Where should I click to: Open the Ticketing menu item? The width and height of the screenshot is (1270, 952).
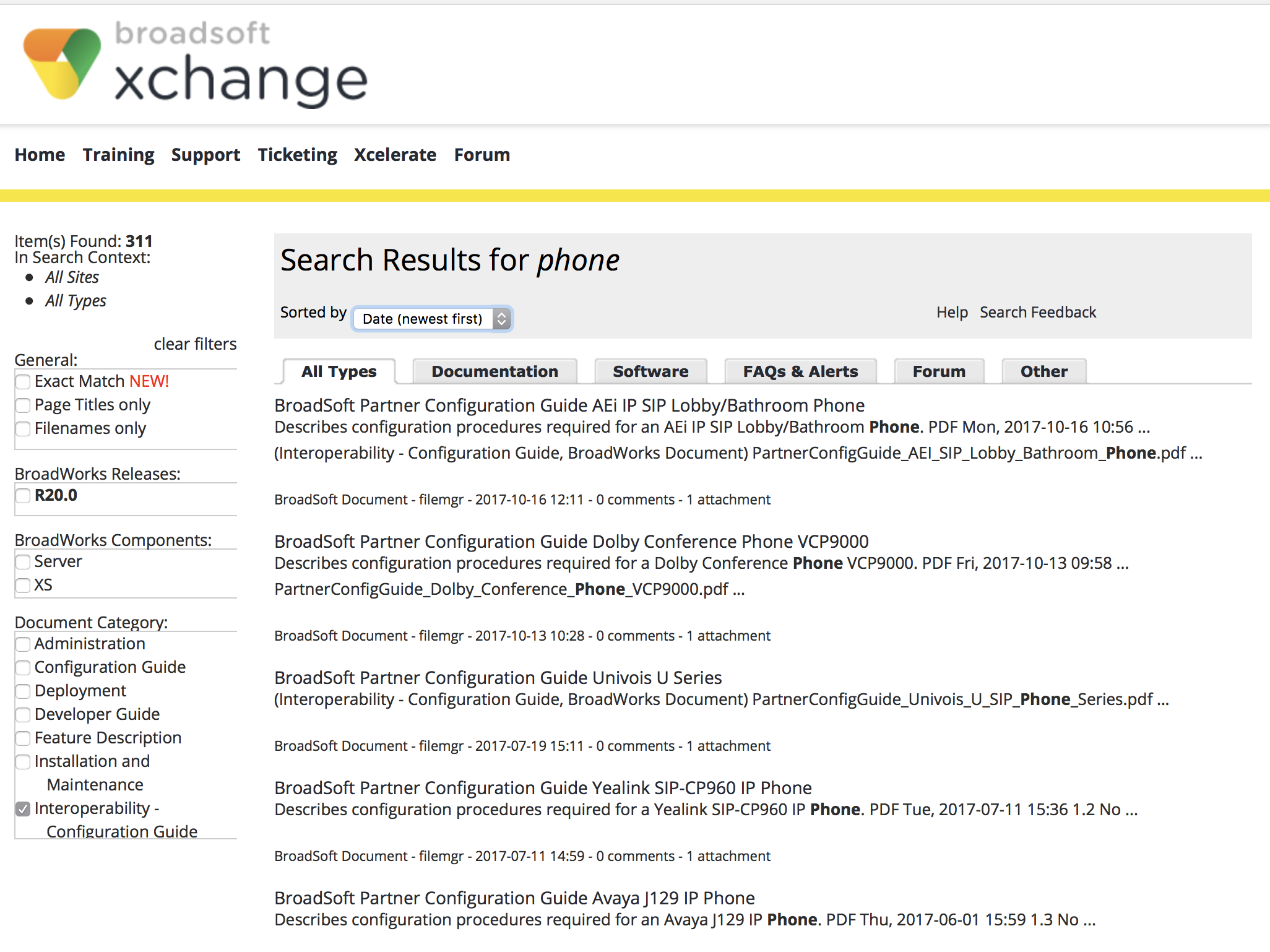(x=297, y=155)
